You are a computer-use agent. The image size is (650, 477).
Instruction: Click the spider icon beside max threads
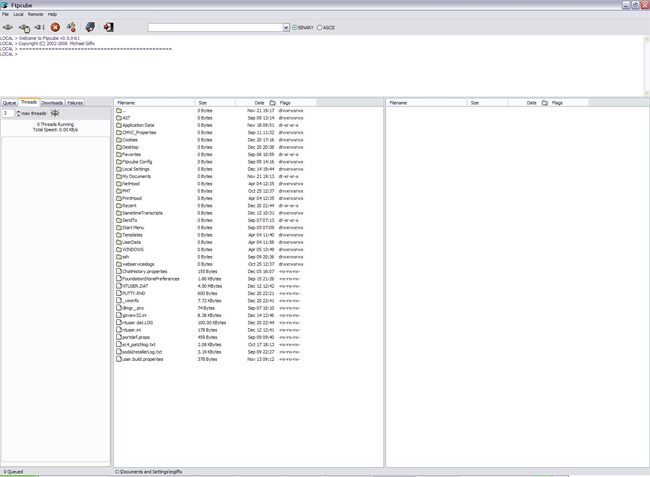click(x=55, y=113)
